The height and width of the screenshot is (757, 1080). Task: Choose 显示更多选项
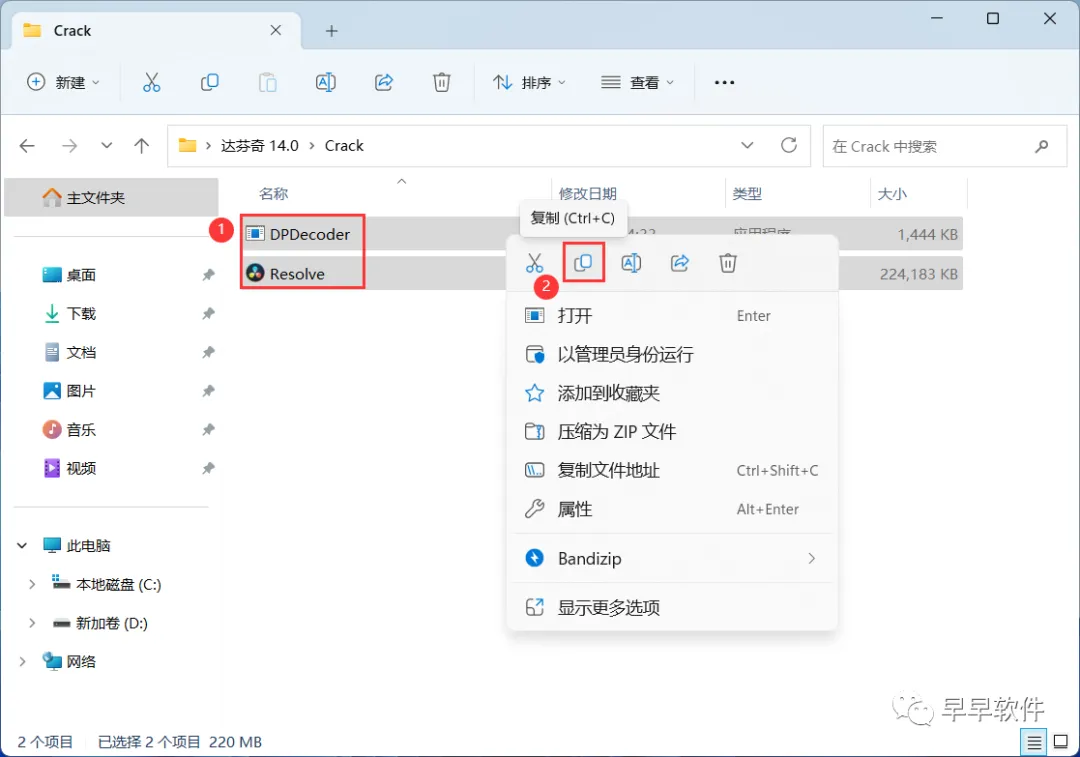coord(672,608)
